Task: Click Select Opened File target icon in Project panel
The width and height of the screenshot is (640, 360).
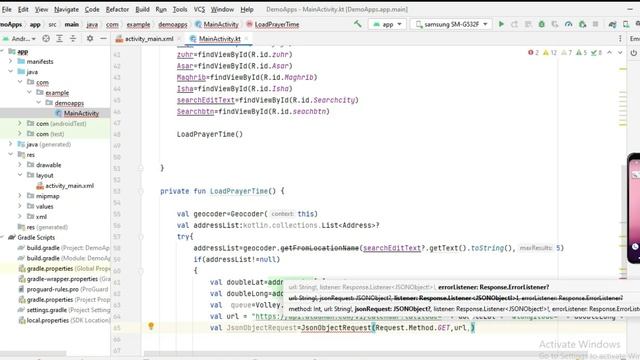Action: coord(46,38)
